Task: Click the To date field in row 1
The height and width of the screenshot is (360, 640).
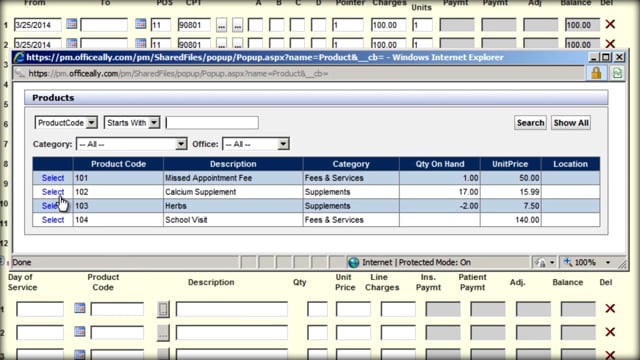Action: (x=104, y=25)
